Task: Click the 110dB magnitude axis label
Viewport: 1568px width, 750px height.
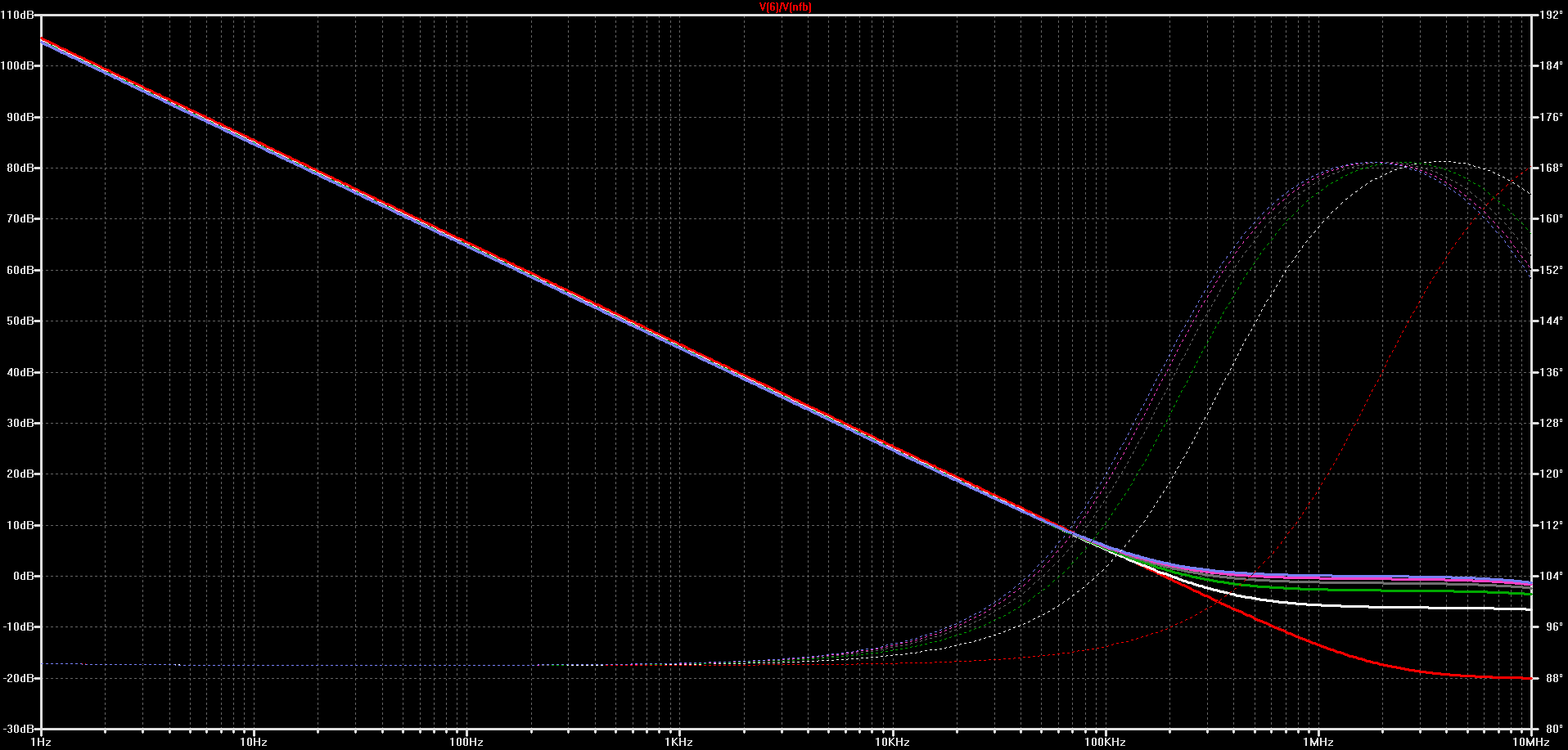Action: [17, 15]
